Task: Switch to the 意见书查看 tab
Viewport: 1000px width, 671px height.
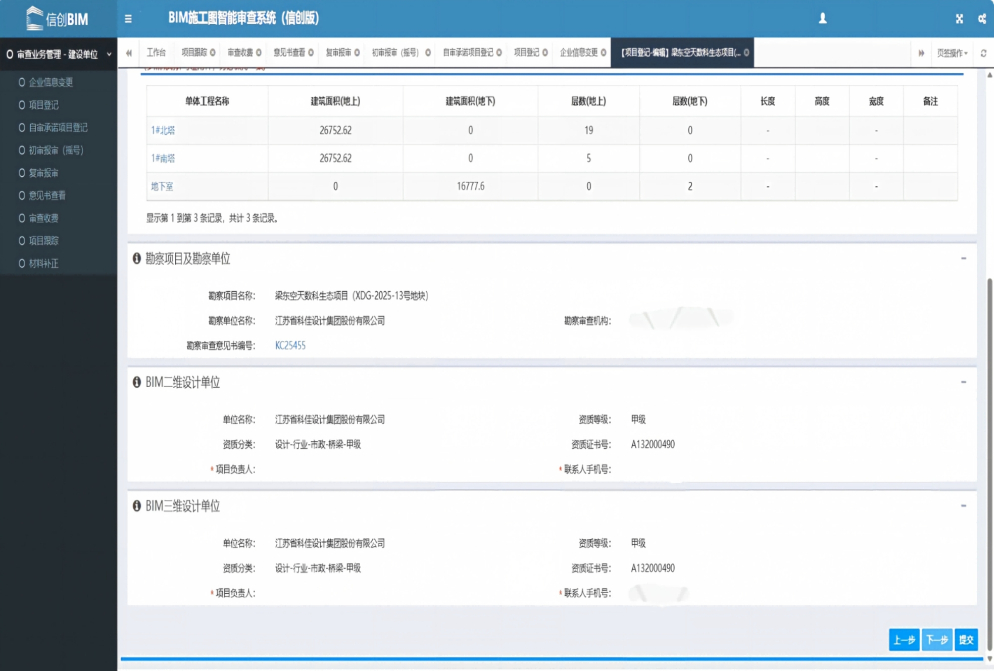Action: pyautogui.click(x=290, y=52)
